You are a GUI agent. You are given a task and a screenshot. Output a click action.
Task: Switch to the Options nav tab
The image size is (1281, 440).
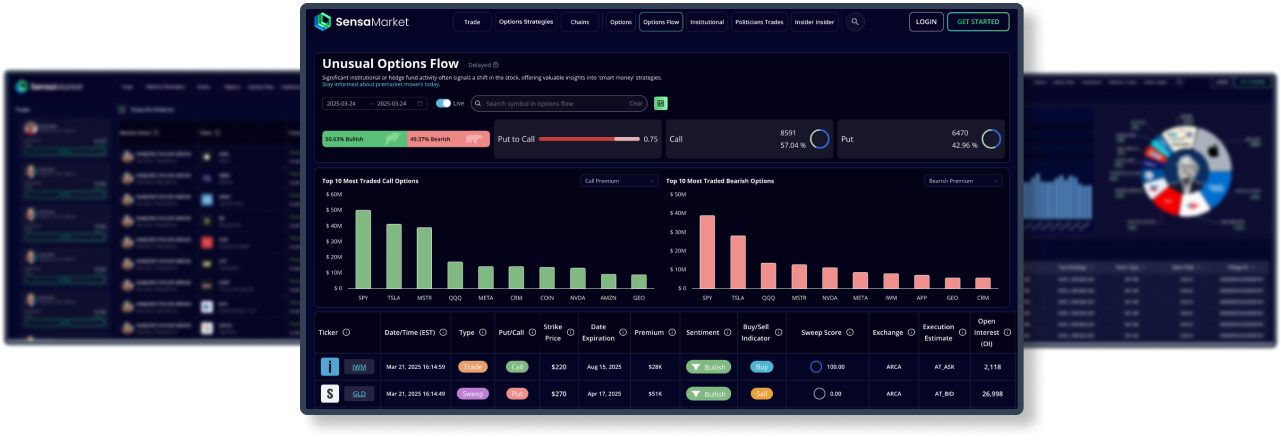pos(621,21)
